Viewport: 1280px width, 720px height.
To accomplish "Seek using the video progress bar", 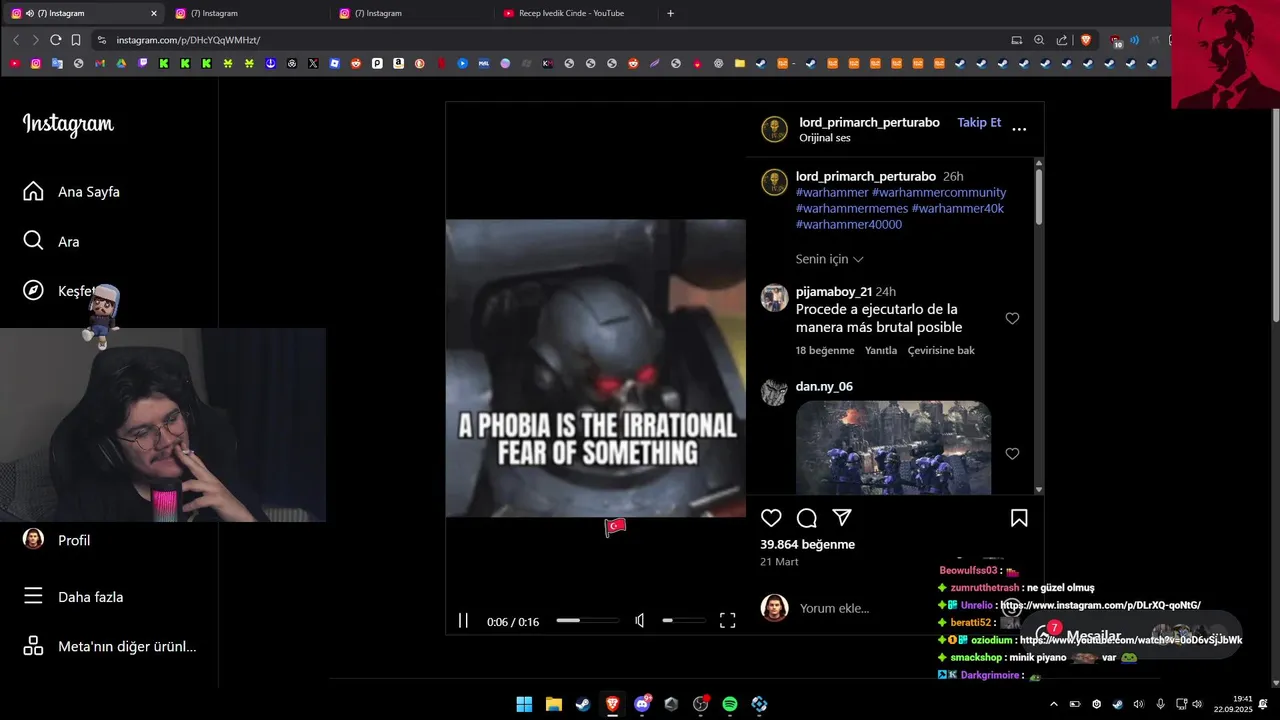I will pyautogui.click(x=587, y=621).
